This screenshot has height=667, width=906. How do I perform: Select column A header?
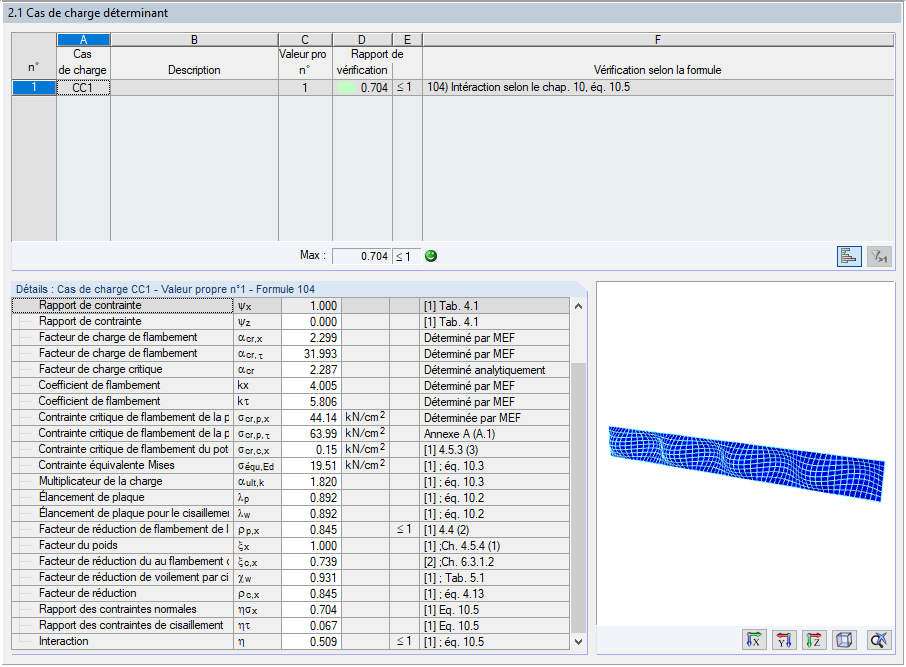83,40
